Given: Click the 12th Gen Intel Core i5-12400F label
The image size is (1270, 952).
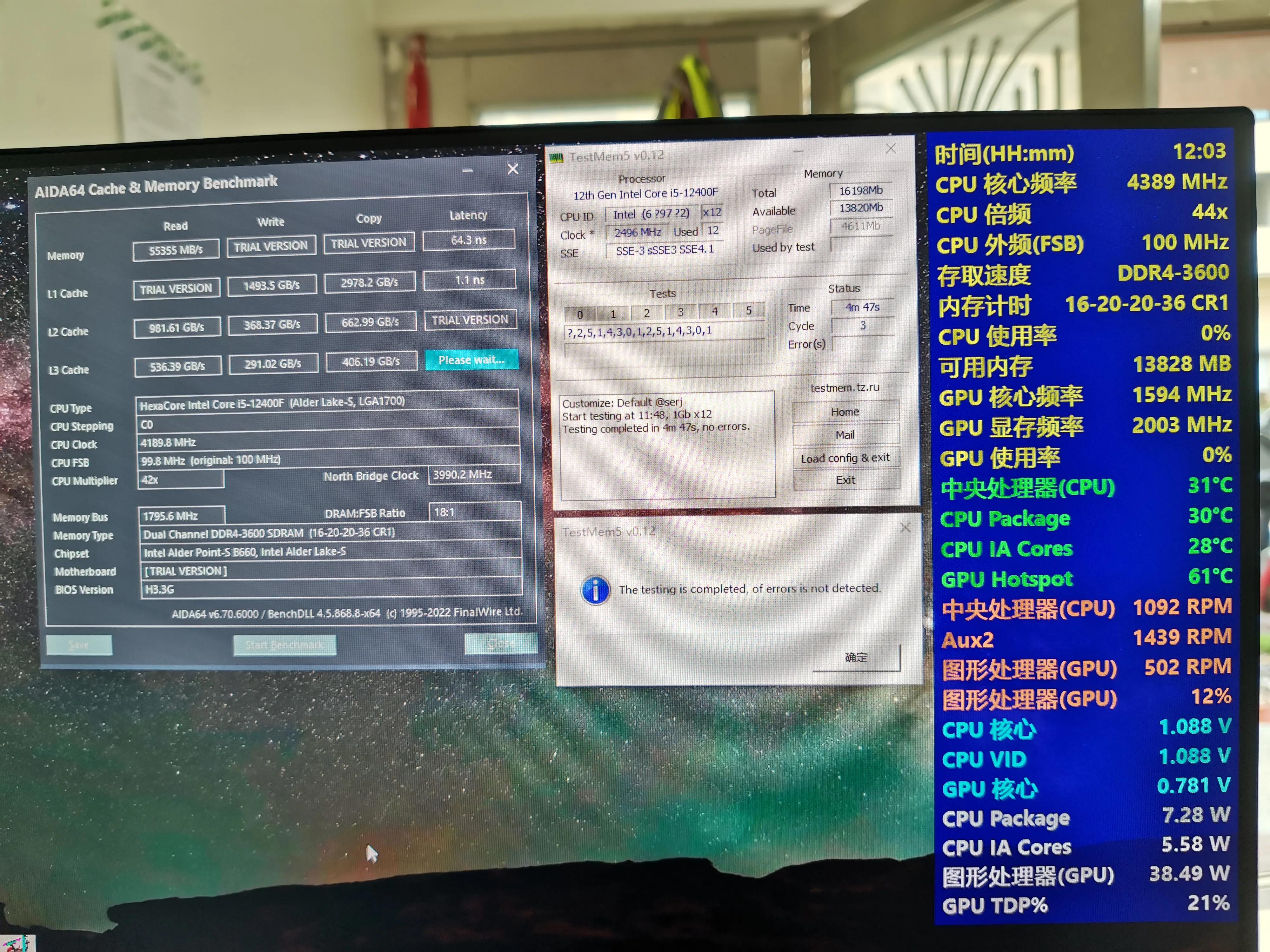Looking at the screenshot, I should point(645,193).
